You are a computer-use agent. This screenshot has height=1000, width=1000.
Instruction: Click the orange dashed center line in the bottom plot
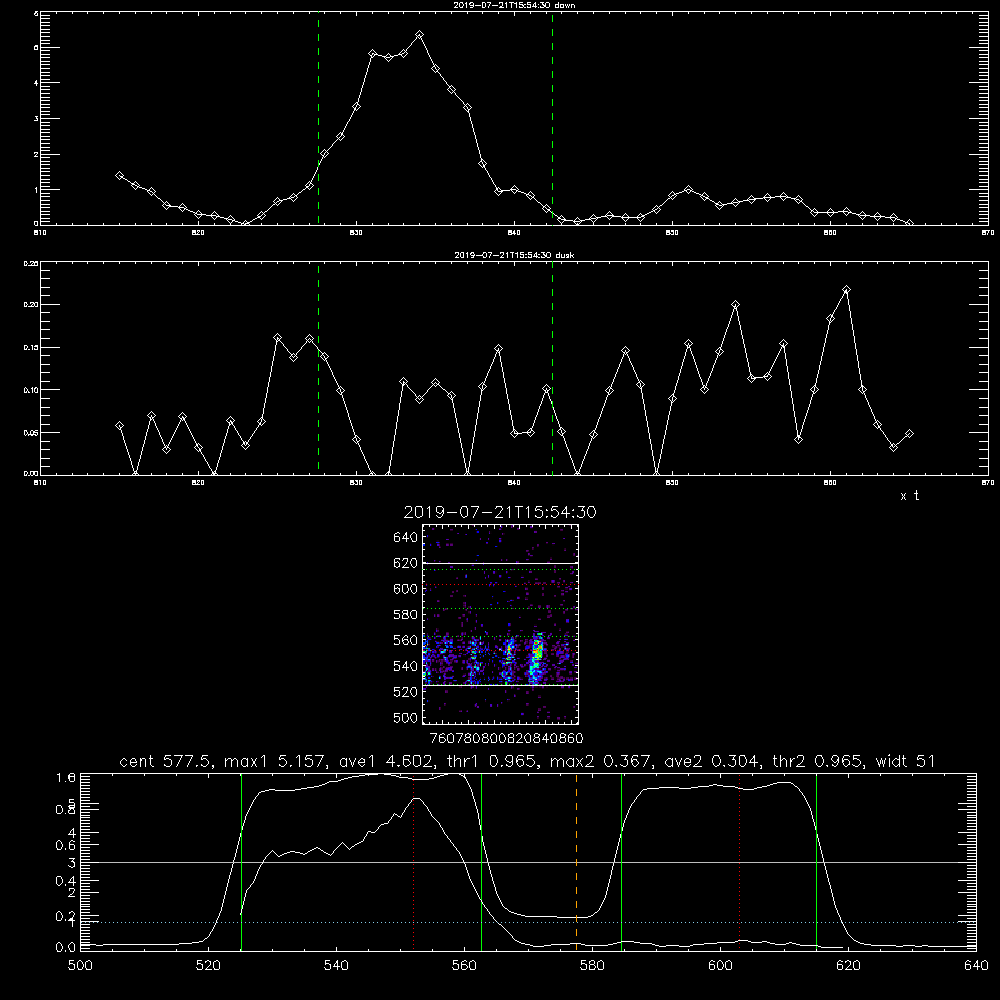[577, 861]
